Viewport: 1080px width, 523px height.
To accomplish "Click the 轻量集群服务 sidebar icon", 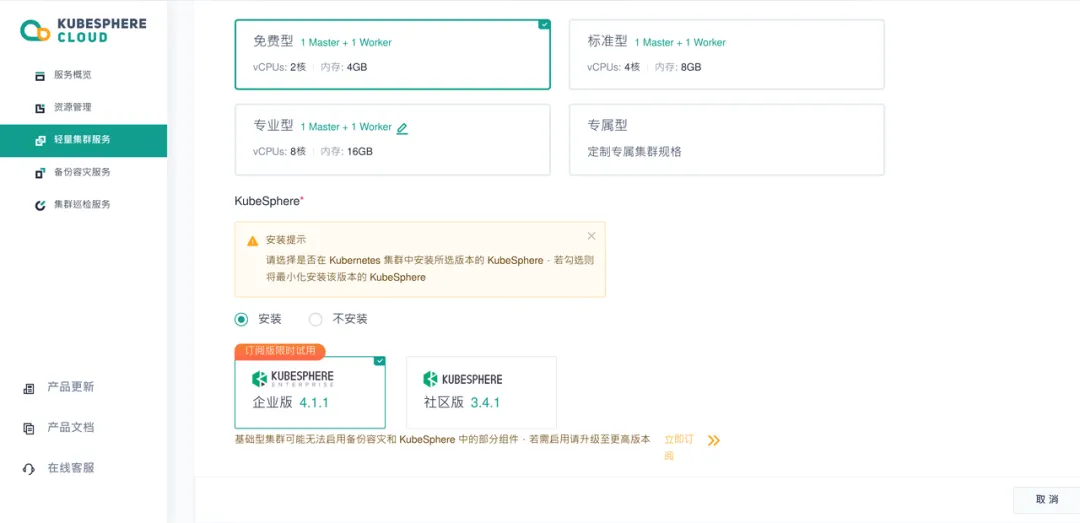I will click(x=40, y=140).
